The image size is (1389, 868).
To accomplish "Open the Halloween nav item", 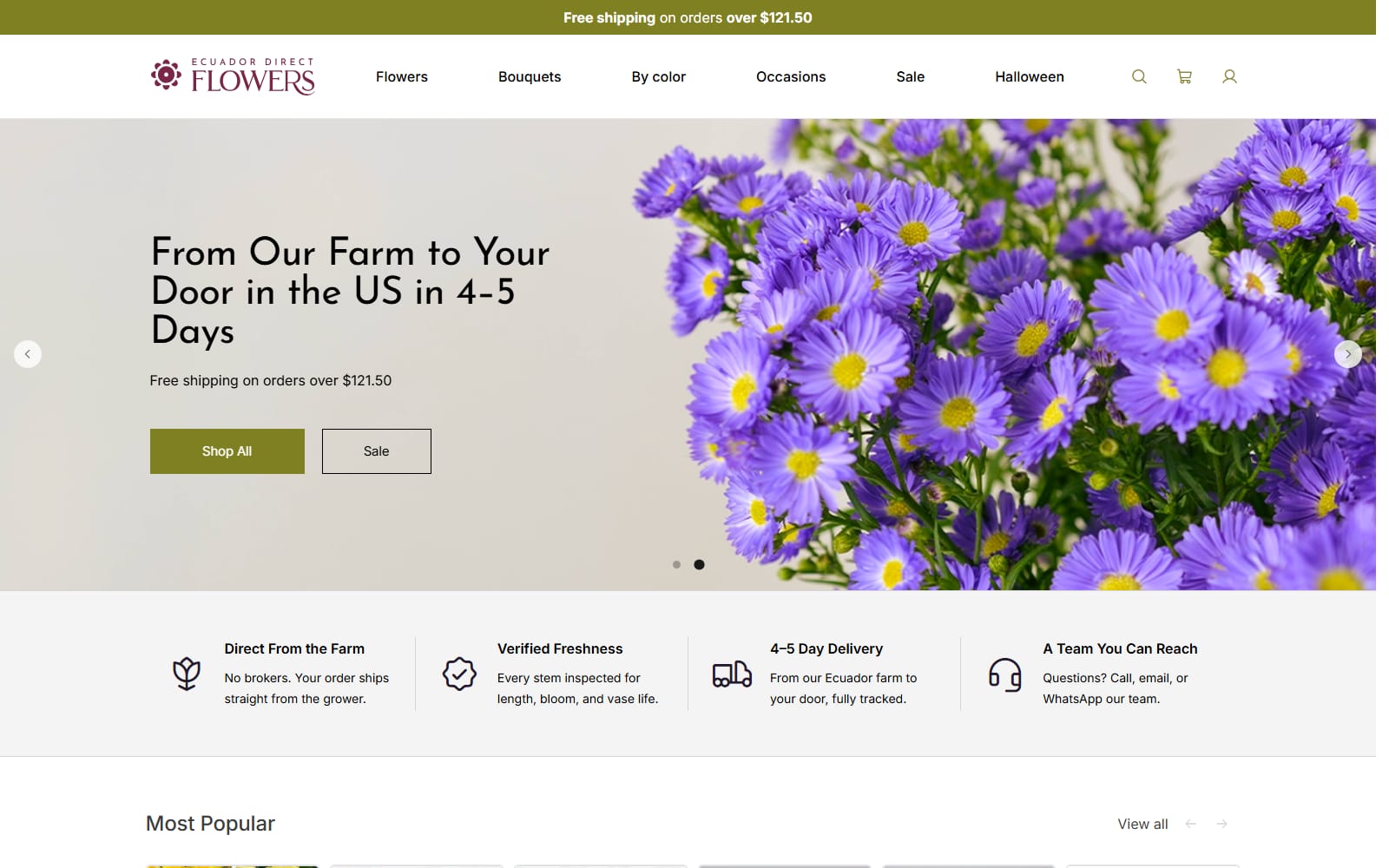I will tap(1030, 76).
